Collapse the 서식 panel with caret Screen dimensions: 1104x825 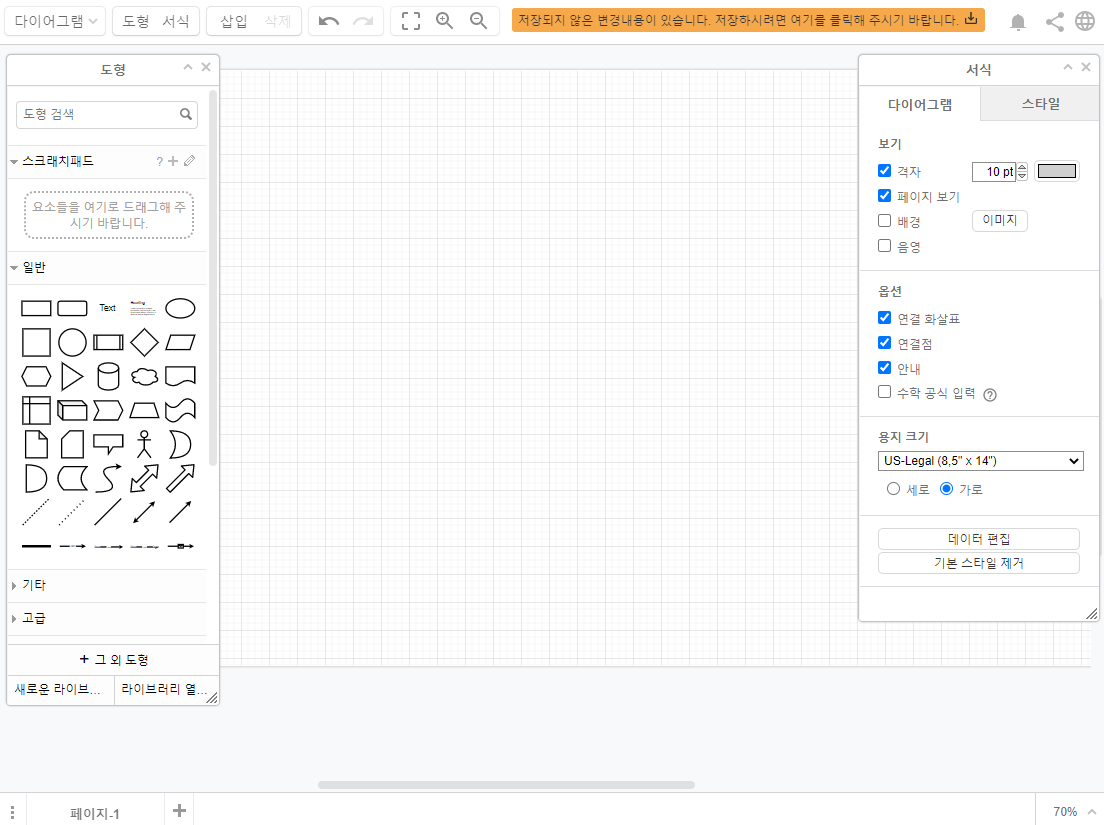[x=1067, y=68]
